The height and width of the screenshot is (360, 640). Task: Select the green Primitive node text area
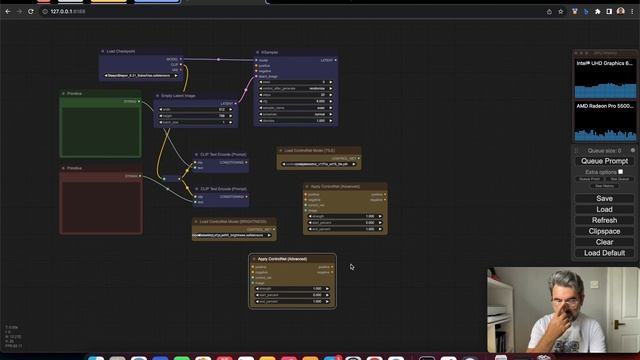100,131
